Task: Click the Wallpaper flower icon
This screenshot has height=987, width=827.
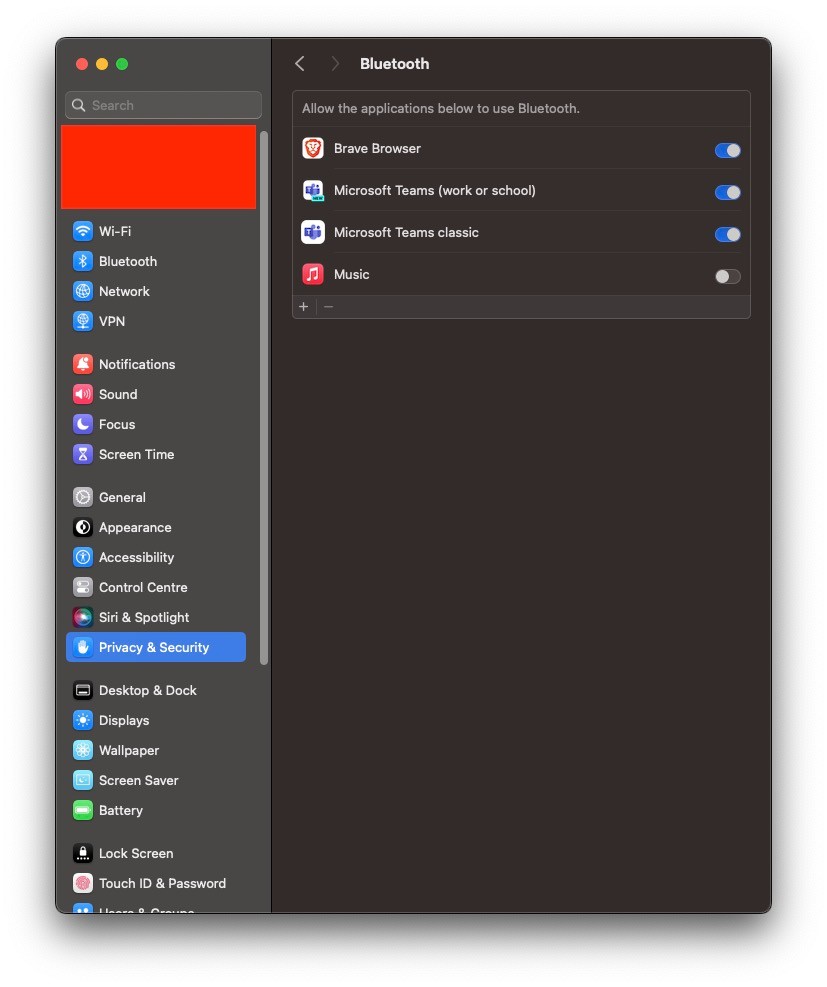Action: [82, 750]
